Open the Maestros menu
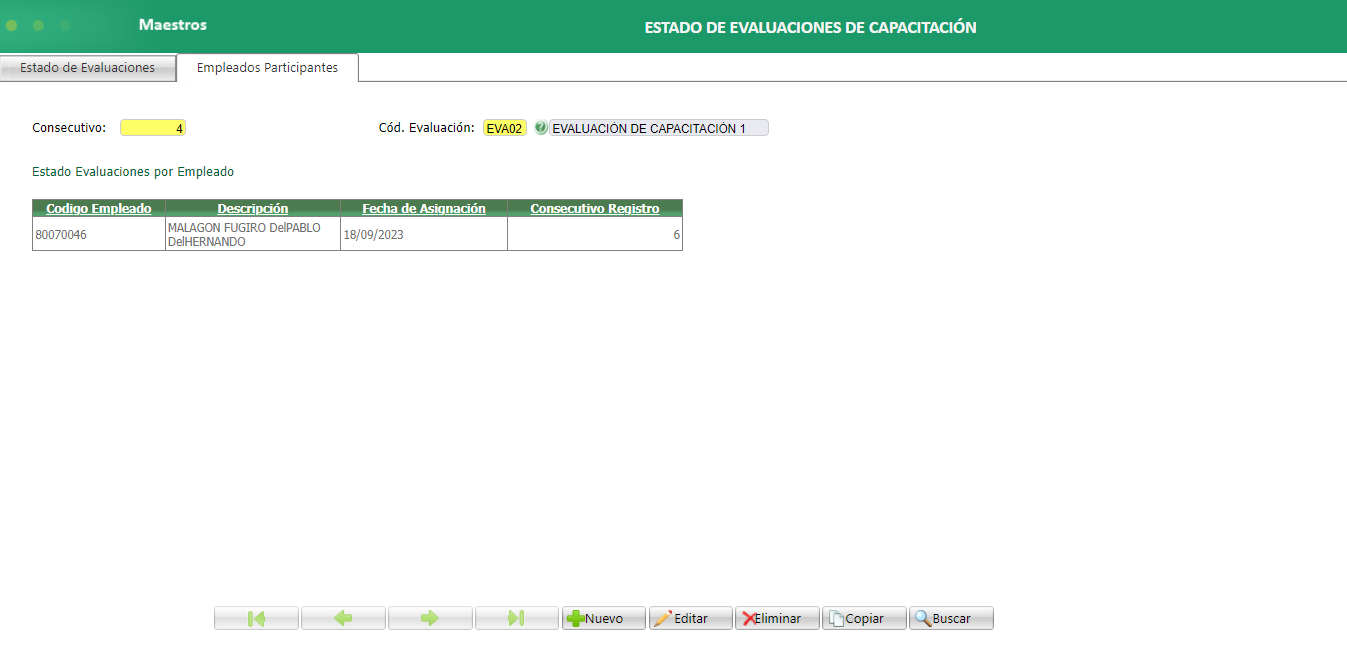The height and width of the screenshot is (651, 1347). click(173, 24)
